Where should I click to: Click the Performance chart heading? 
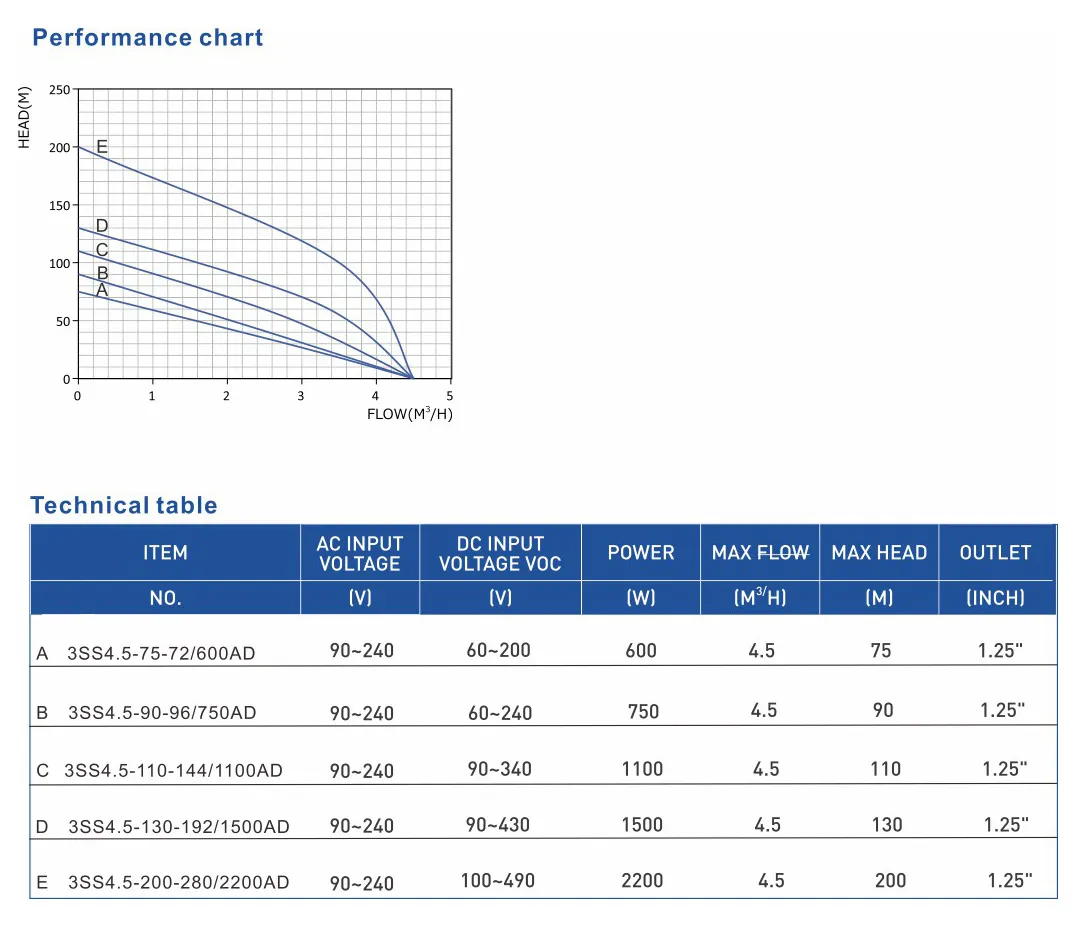(148, 38)
